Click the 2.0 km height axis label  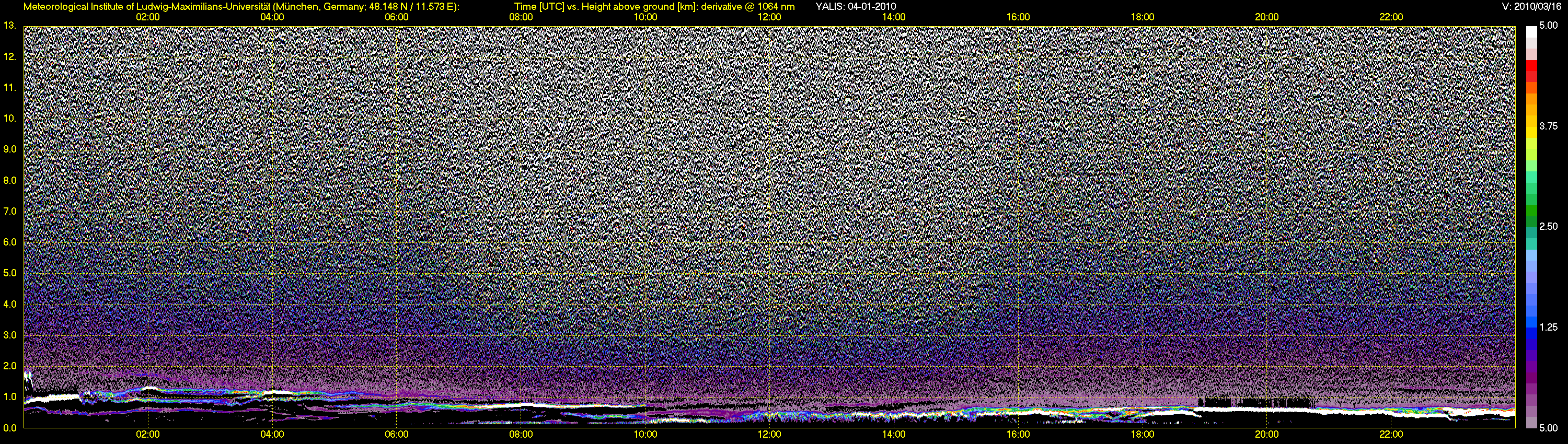(x=10, y=366)
